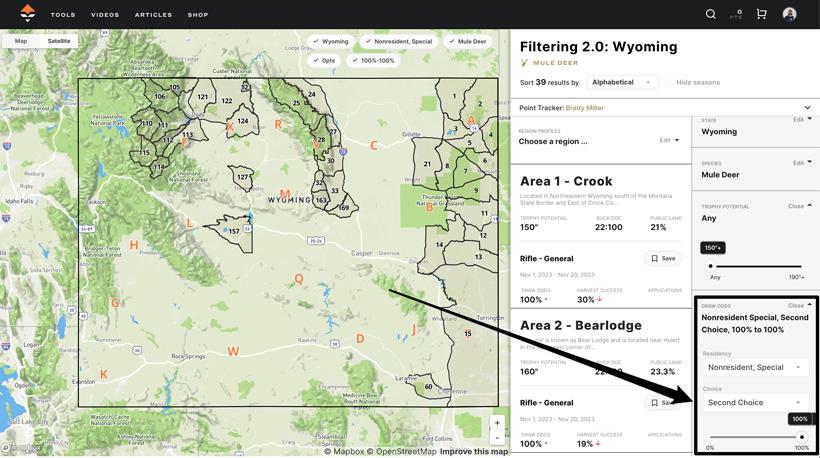Click Area 1 harvest success 30% value
The width and height of the screenshot is (820, 458).
point(586,300)
